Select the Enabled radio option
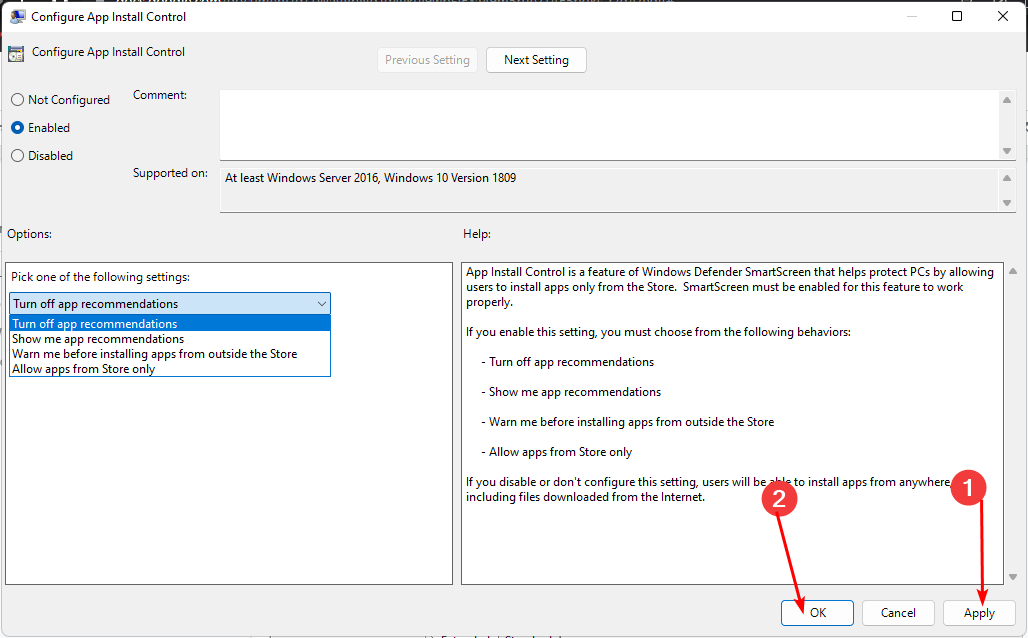Viewport: 1028px width, 638px height. click(17, 128)
